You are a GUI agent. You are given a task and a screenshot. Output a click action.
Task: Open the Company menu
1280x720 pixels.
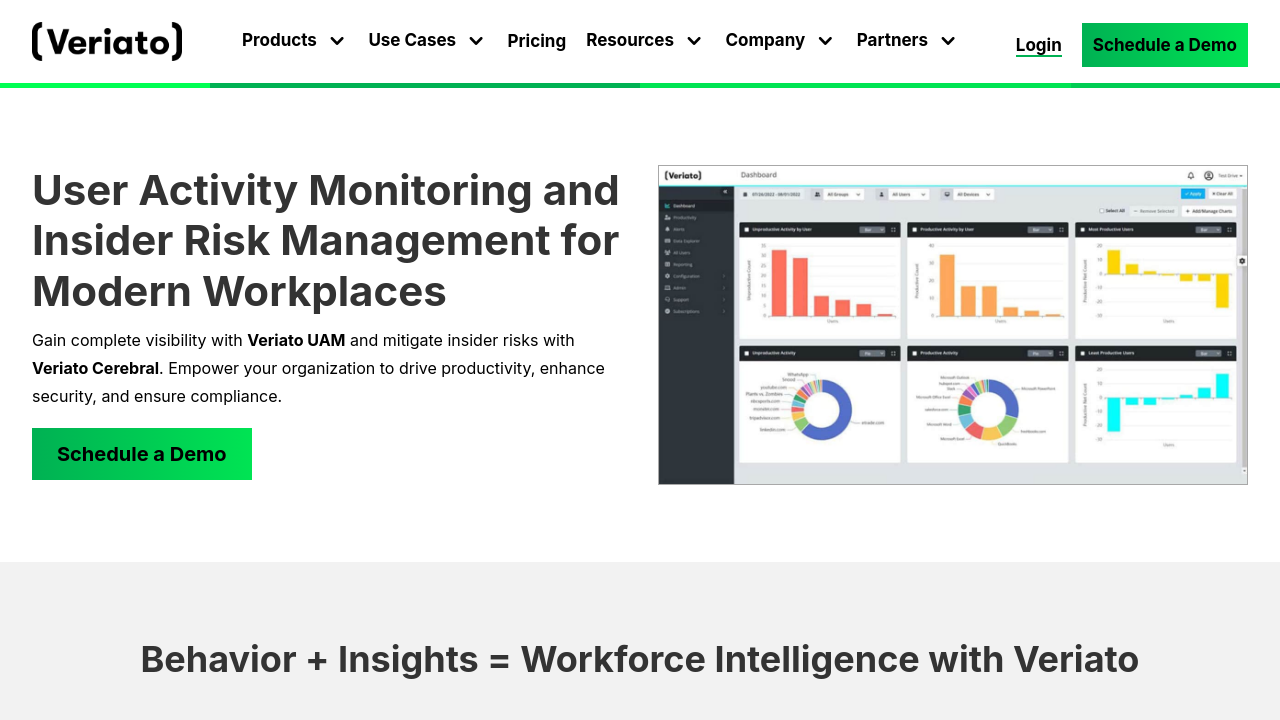pyautogui.click(x=765, y=40)
